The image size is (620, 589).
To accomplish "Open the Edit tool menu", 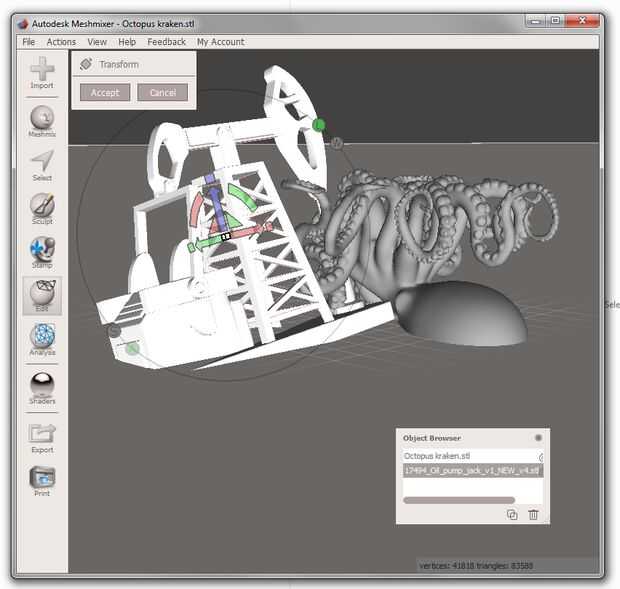I will (x=42, y=296).
